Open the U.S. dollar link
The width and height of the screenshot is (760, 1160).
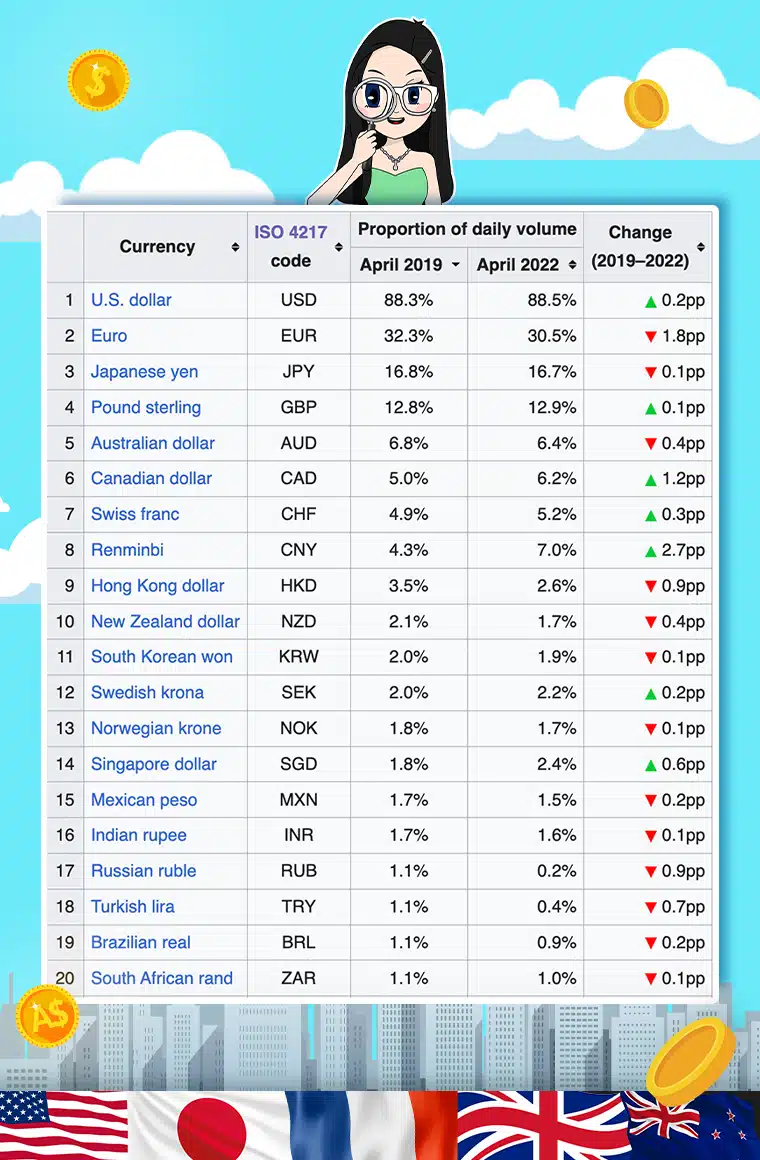(131, 300)
